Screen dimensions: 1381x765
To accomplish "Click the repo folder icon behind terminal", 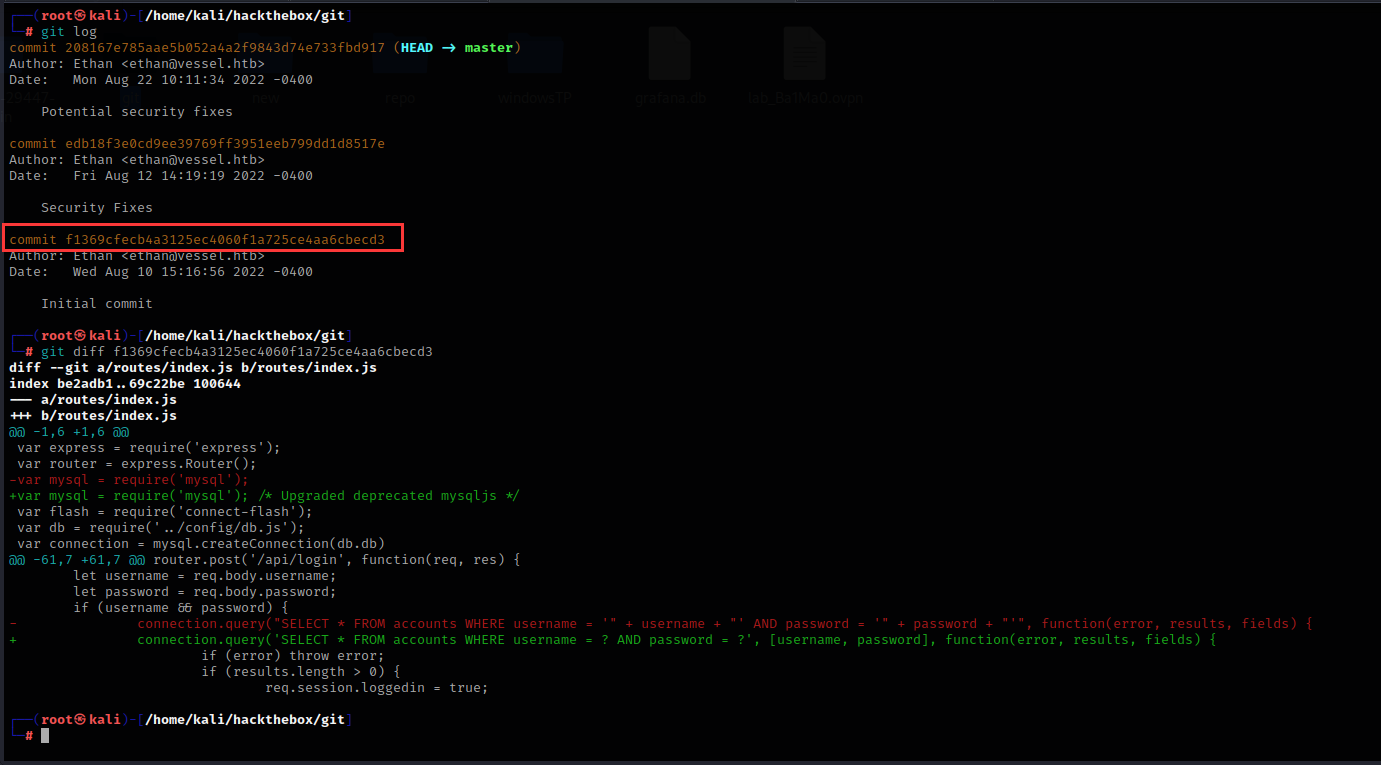I will pyautogui.click(x=399, y=53).
